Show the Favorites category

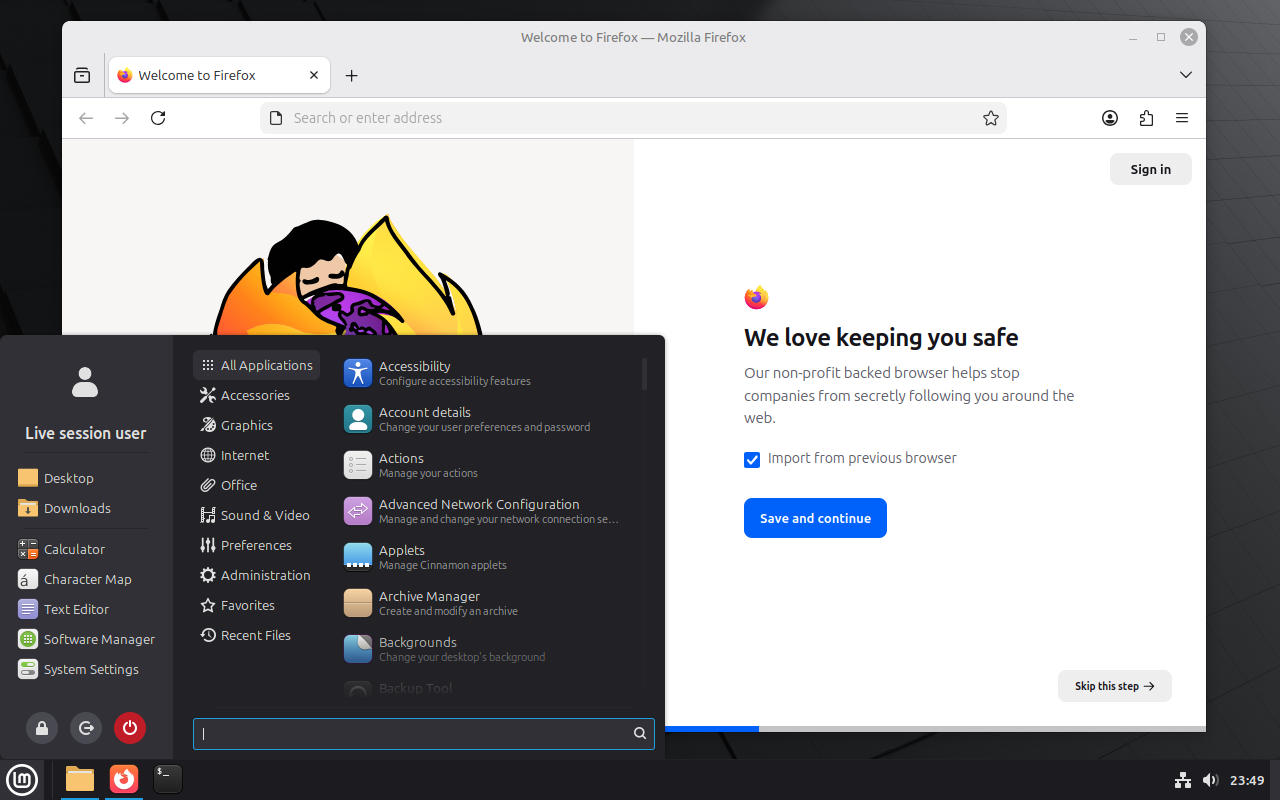[256, 605]
